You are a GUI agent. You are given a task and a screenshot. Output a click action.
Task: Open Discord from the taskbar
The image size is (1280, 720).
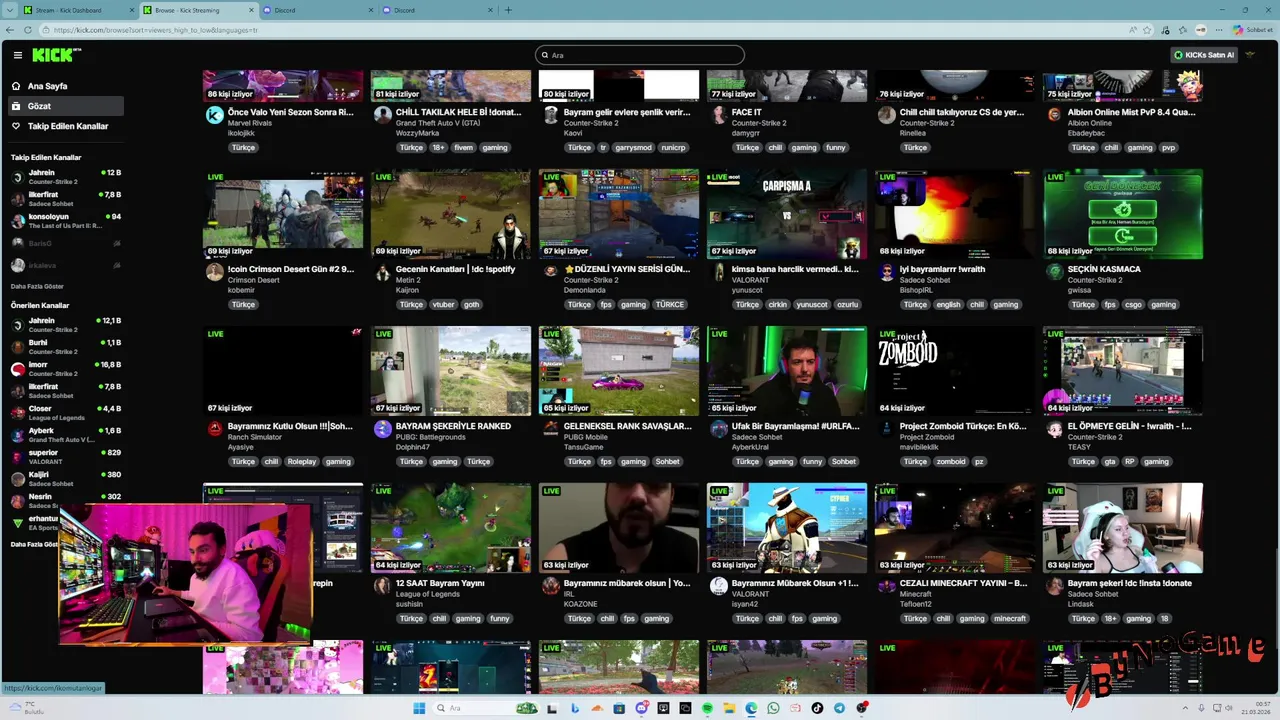click(x=642, y=708)
